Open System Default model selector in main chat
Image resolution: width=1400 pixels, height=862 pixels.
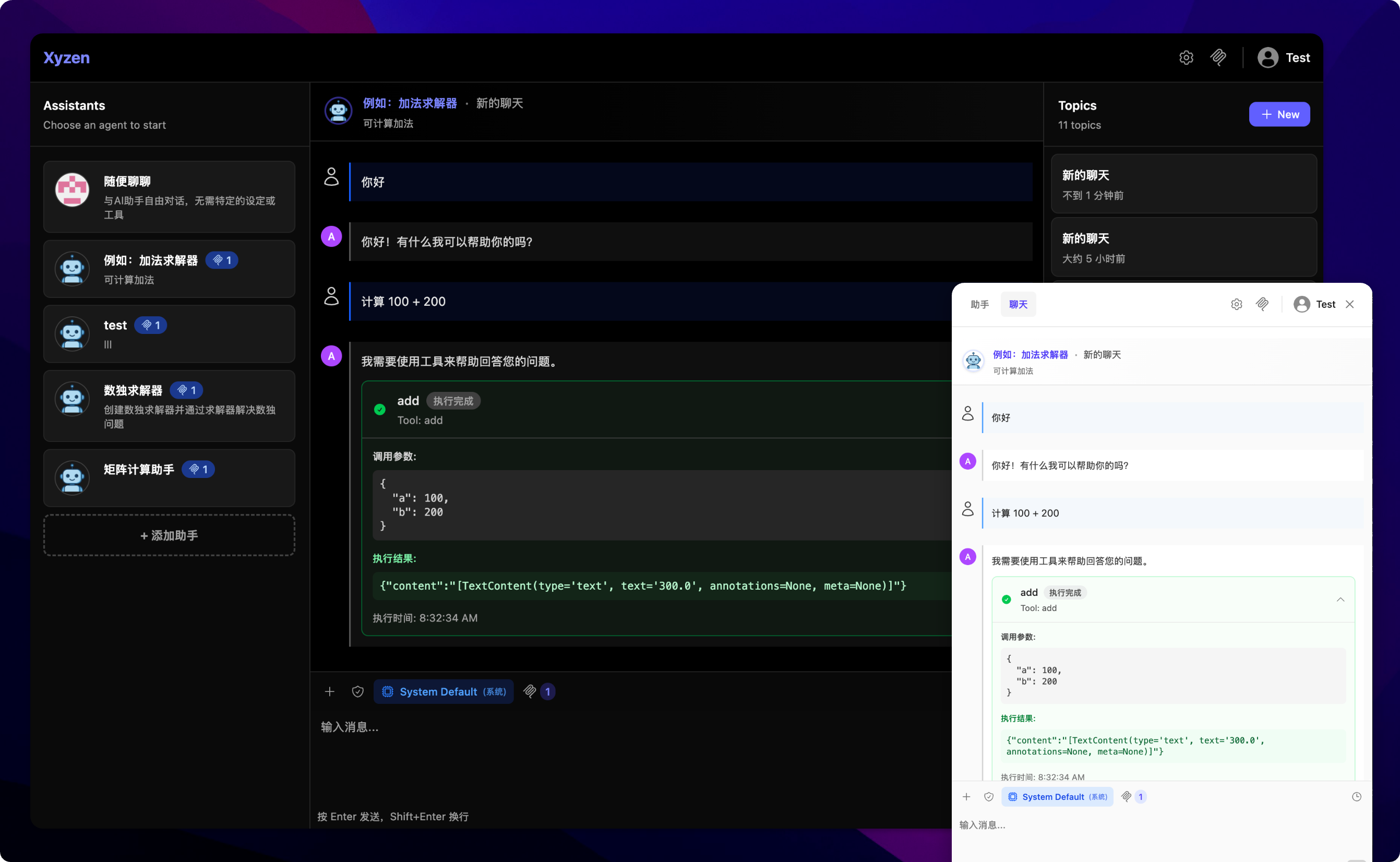tap(444, 691)
